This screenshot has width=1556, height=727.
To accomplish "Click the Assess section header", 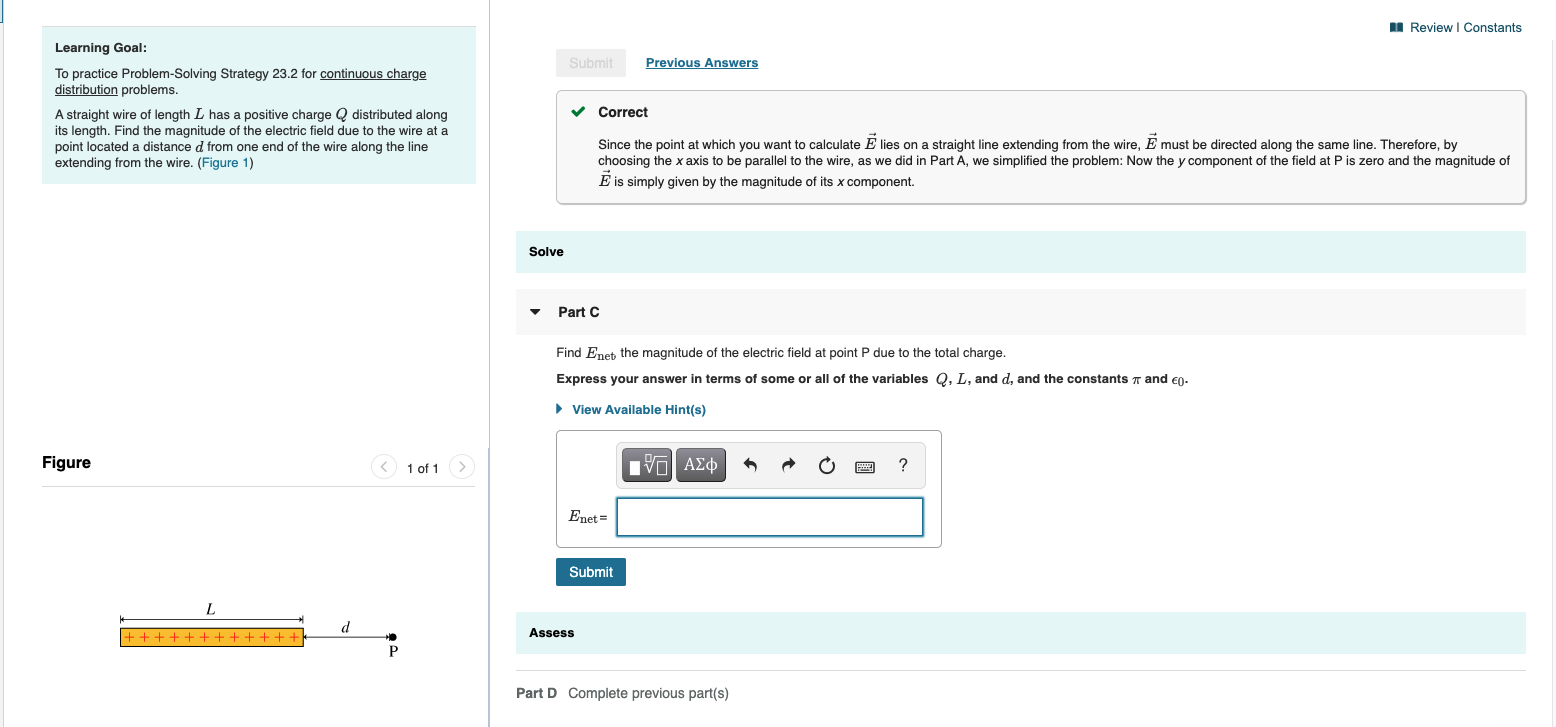I will (x=551, y=633).
